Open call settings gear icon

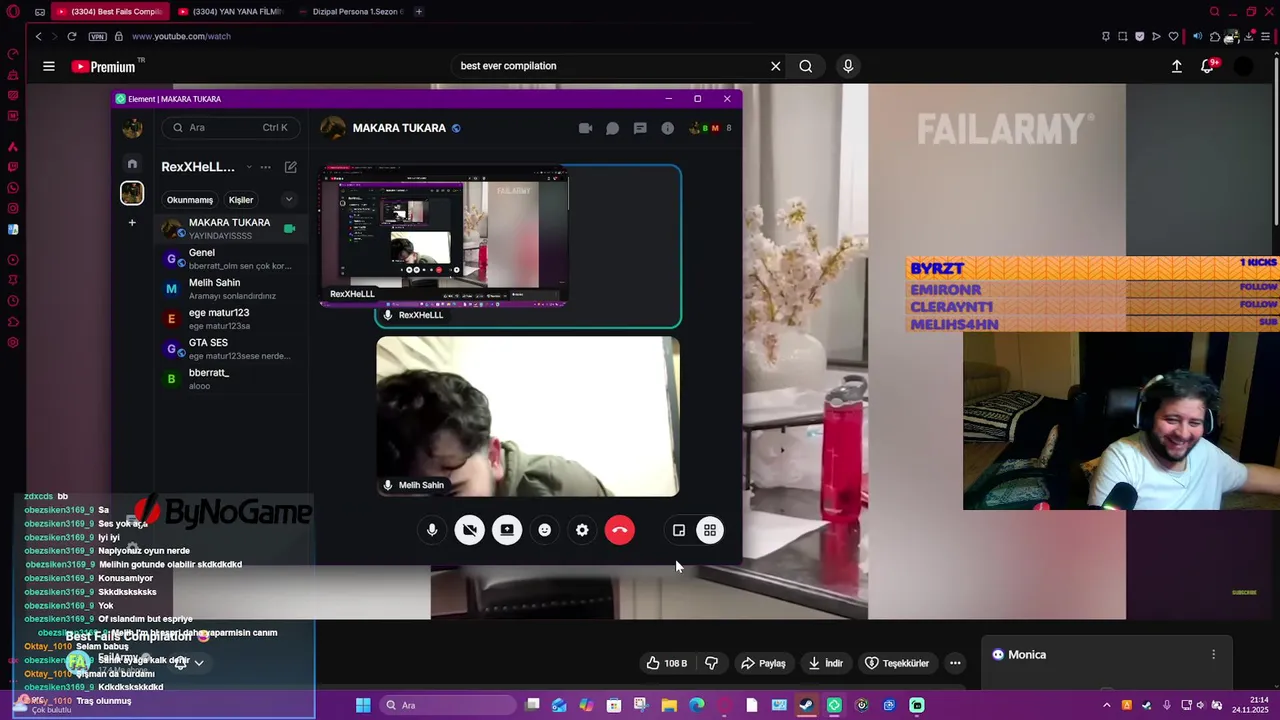tap(582, 530)
